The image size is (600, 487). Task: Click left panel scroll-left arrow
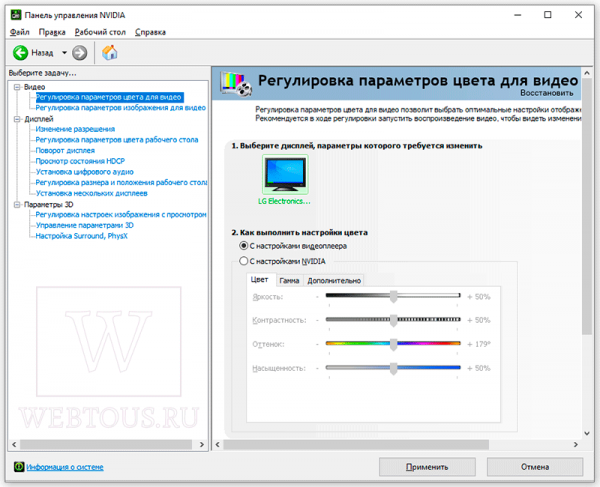pos(14,445)
